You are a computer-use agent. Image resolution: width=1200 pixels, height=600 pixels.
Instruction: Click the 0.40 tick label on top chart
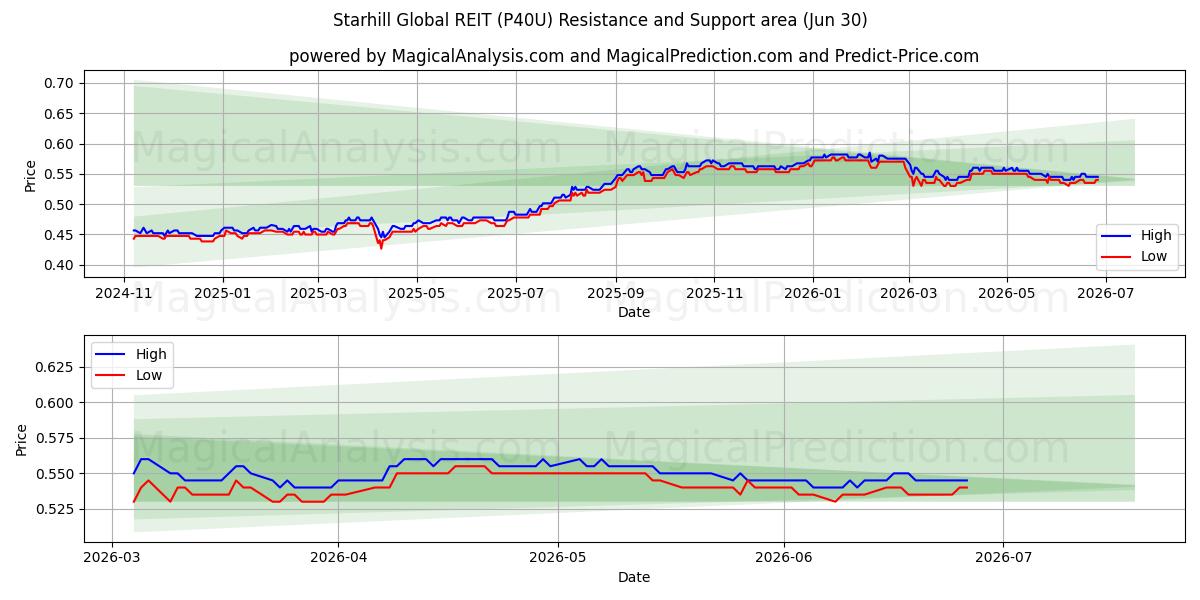pos(60,265)
